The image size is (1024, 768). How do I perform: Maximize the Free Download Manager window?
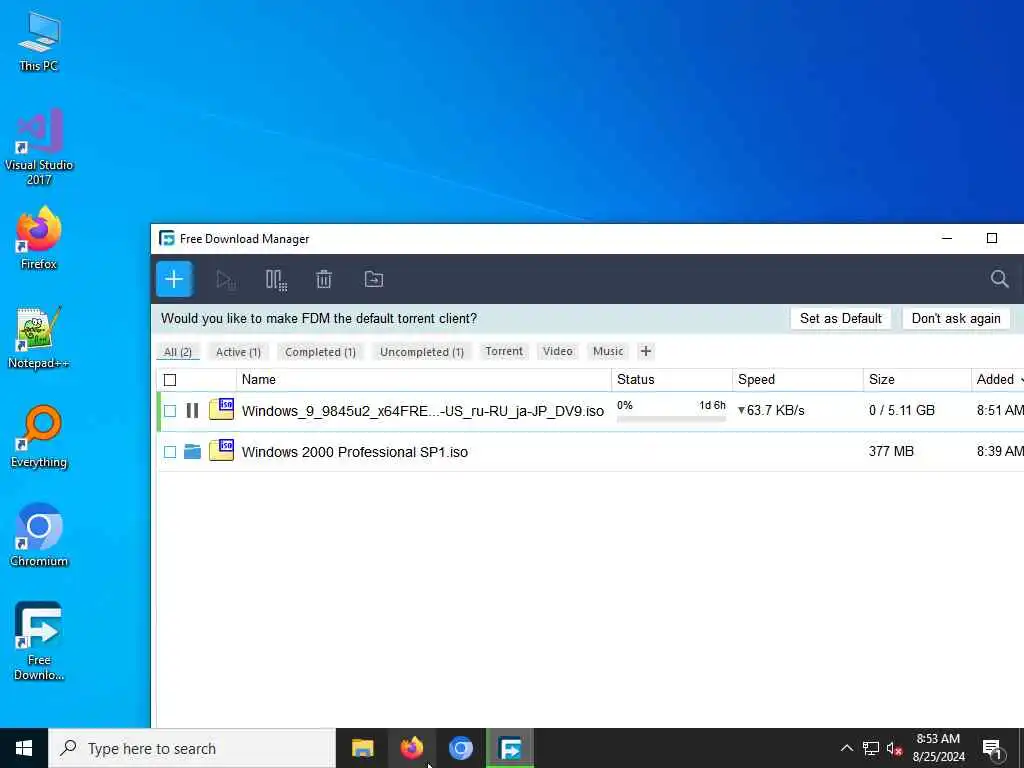coord(991,238)
